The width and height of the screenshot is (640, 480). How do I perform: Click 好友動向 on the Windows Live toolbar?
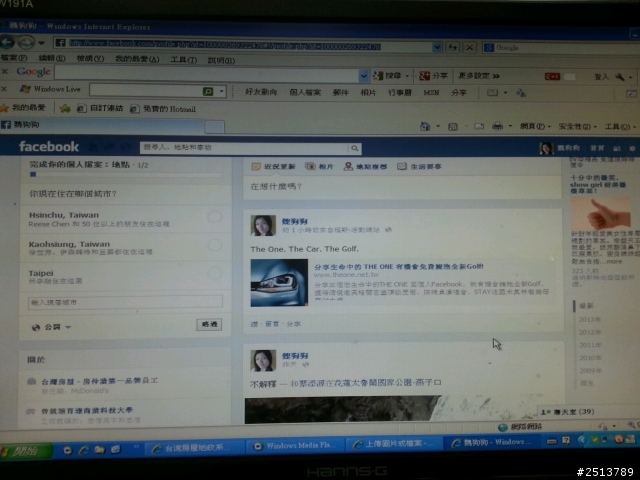point(261,92)
